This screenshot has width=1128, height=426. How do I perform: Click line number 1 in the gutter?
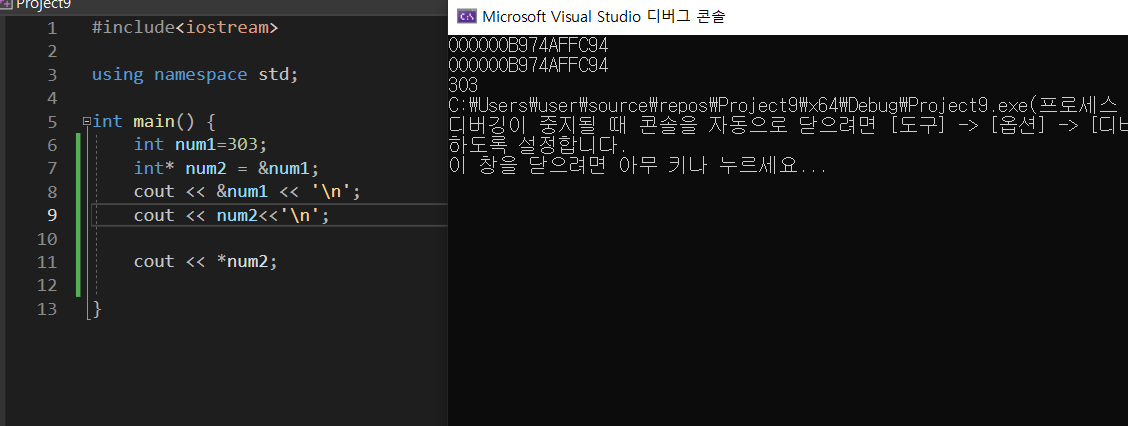51,29
